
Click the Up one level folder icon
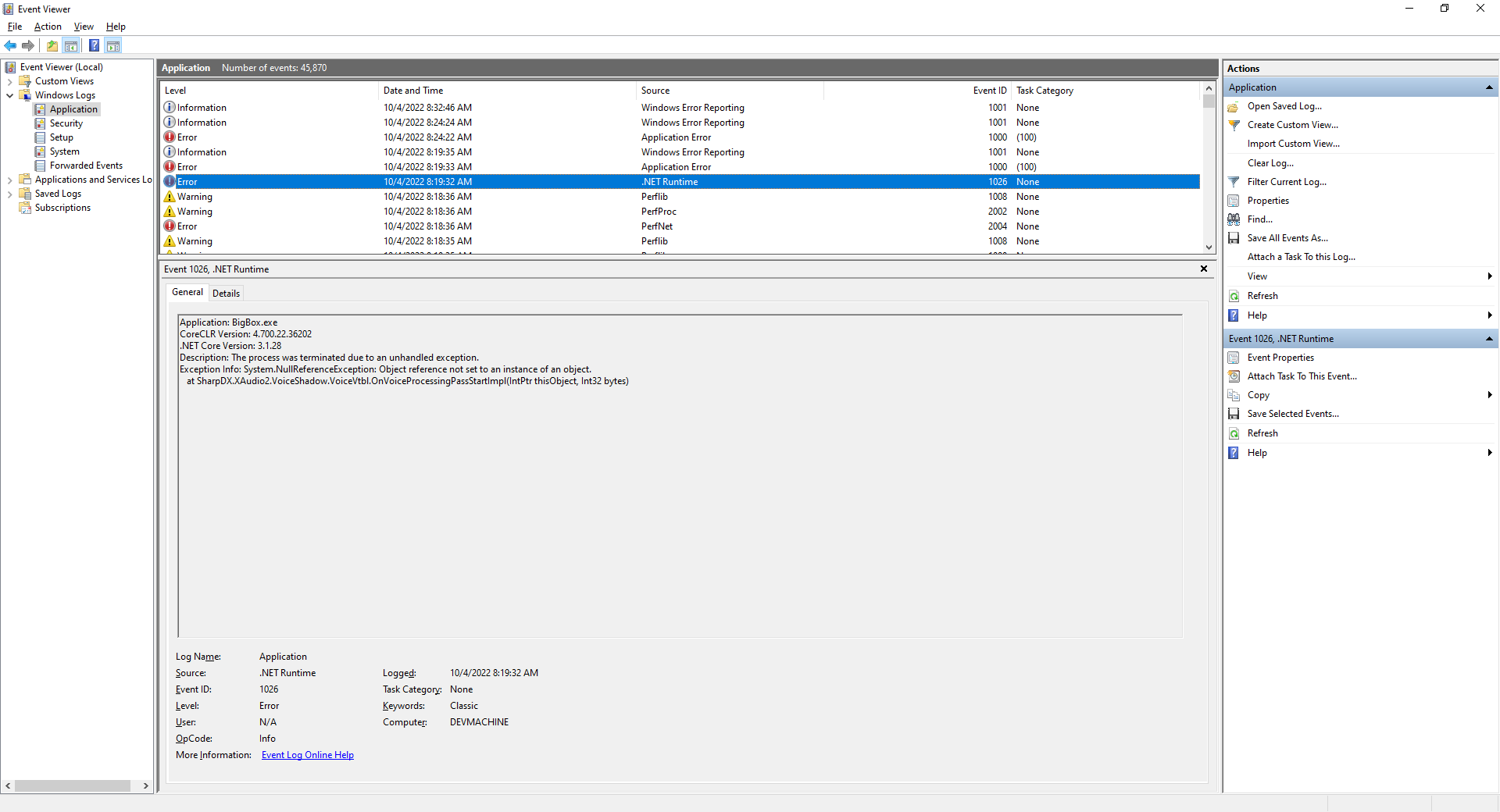52,46
